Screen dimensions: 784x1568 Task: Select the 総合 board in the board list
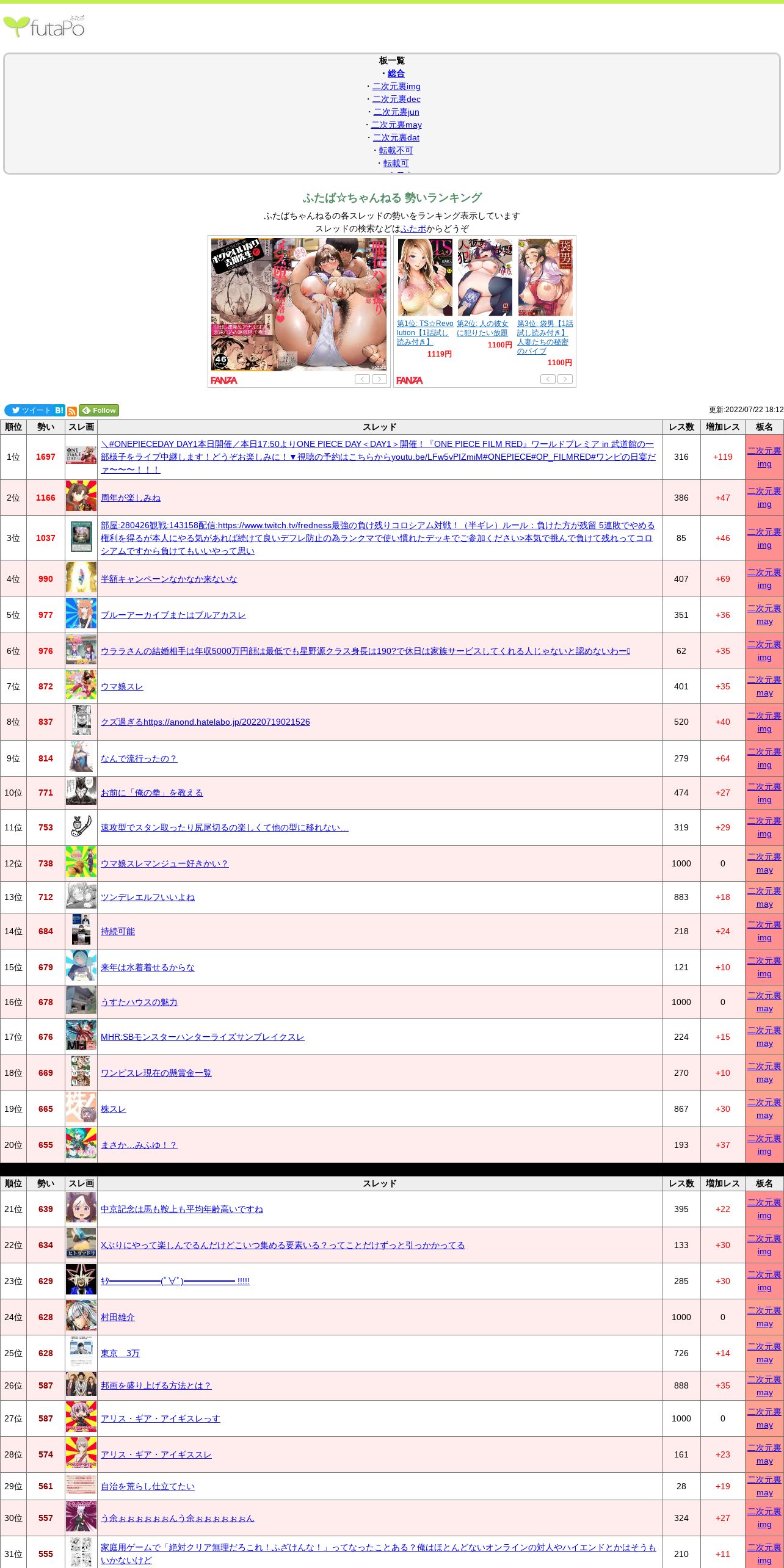point(396,73)
